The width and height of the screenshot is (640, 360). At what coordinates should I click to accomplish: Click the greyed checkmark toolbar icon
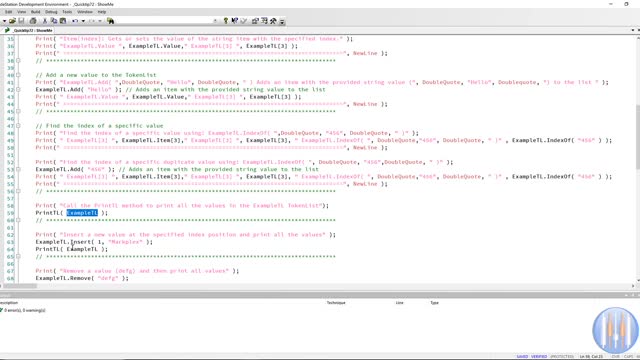pyautogui.click(x=244, y=21)
